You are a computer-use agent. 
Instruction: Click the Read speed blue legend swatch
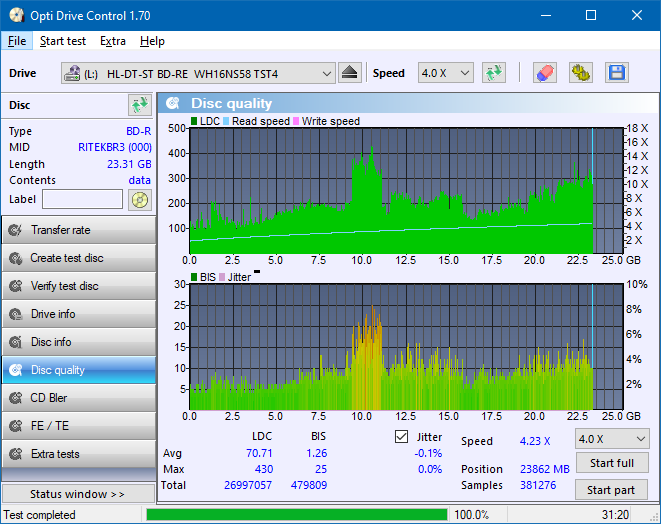pos(226,121)
